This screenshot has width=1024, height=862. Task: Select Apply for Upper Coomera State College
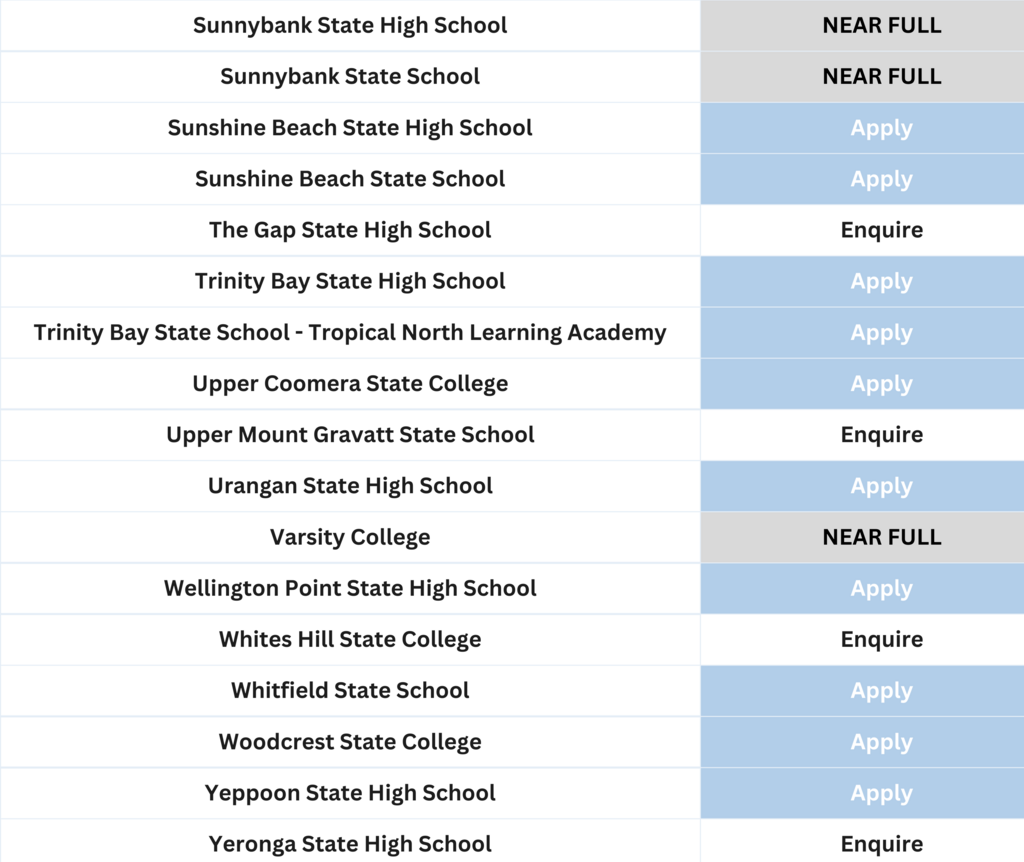881,384
